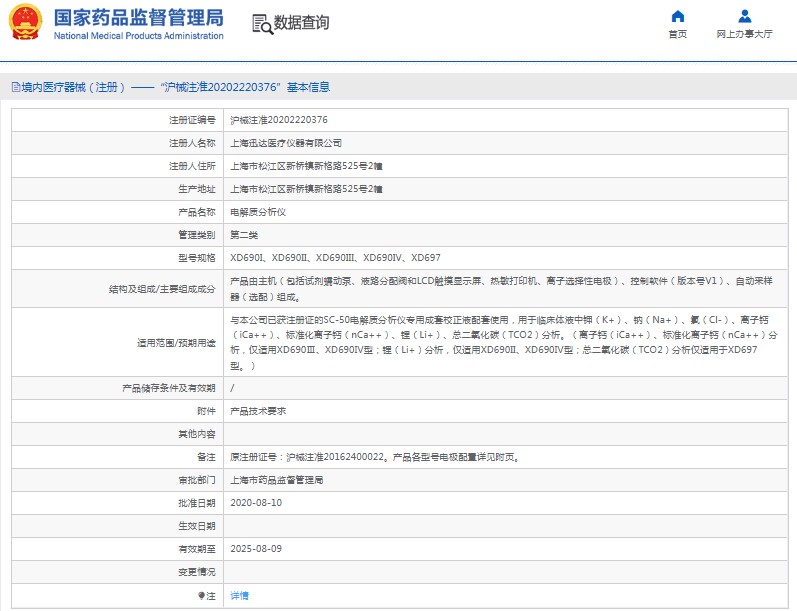Screen dimensions: 797x611
Task: Click the 注册人名称 label
Action: click(192, 143)
